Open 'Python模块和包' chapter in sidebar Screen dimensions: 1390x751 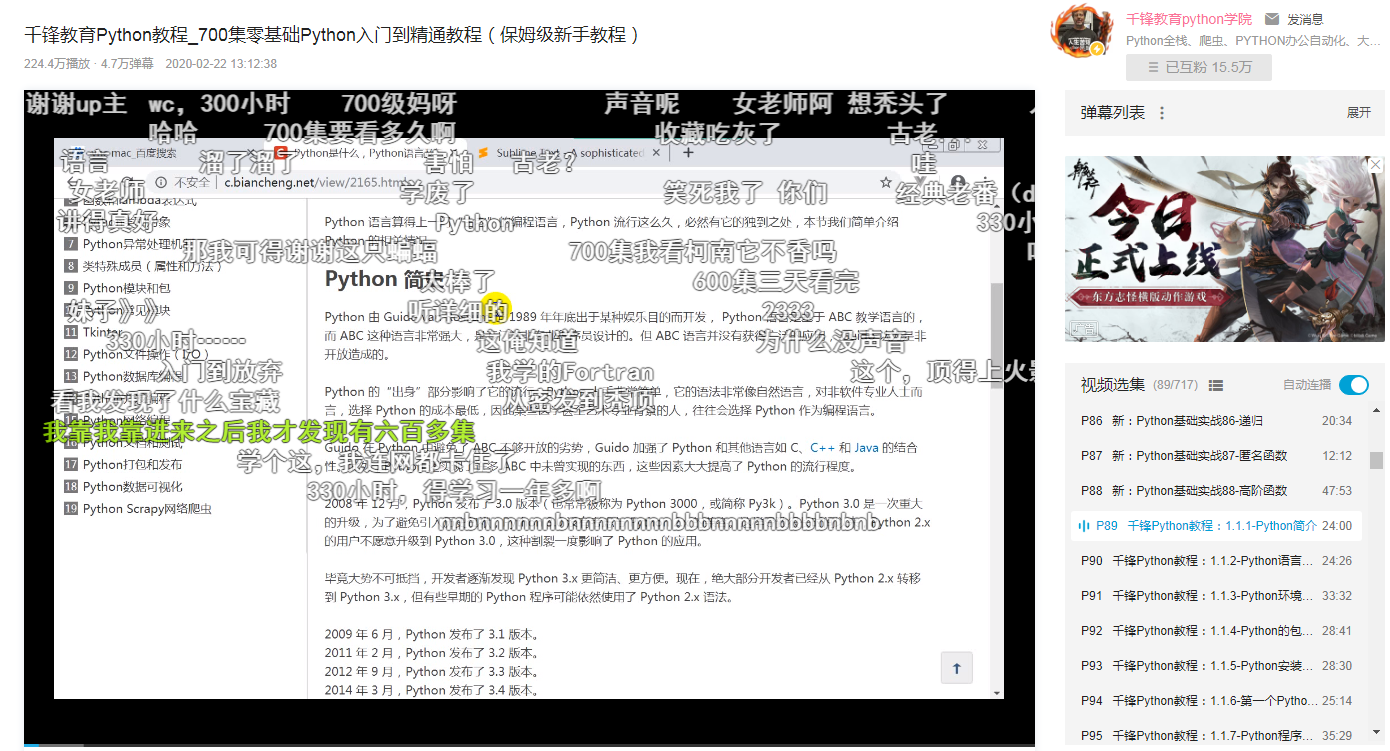tap(117, 288)
